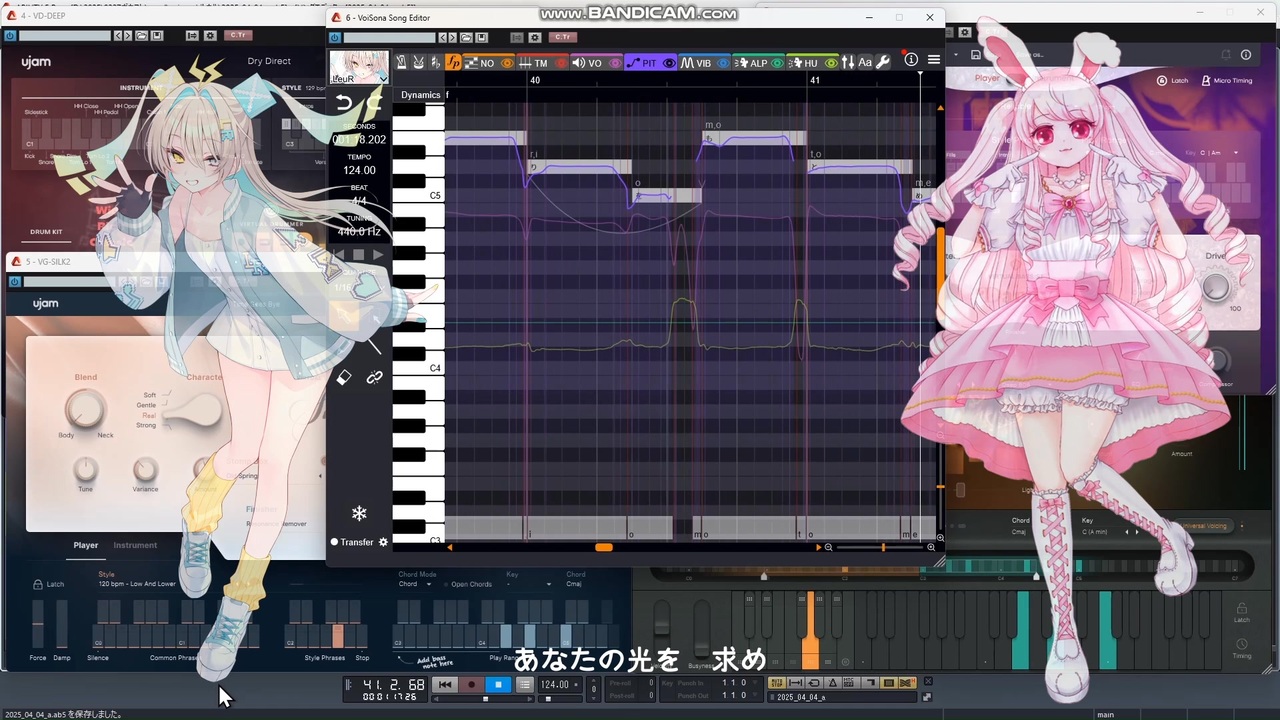Open the Chord Mode dropdown

coord(417,584)
